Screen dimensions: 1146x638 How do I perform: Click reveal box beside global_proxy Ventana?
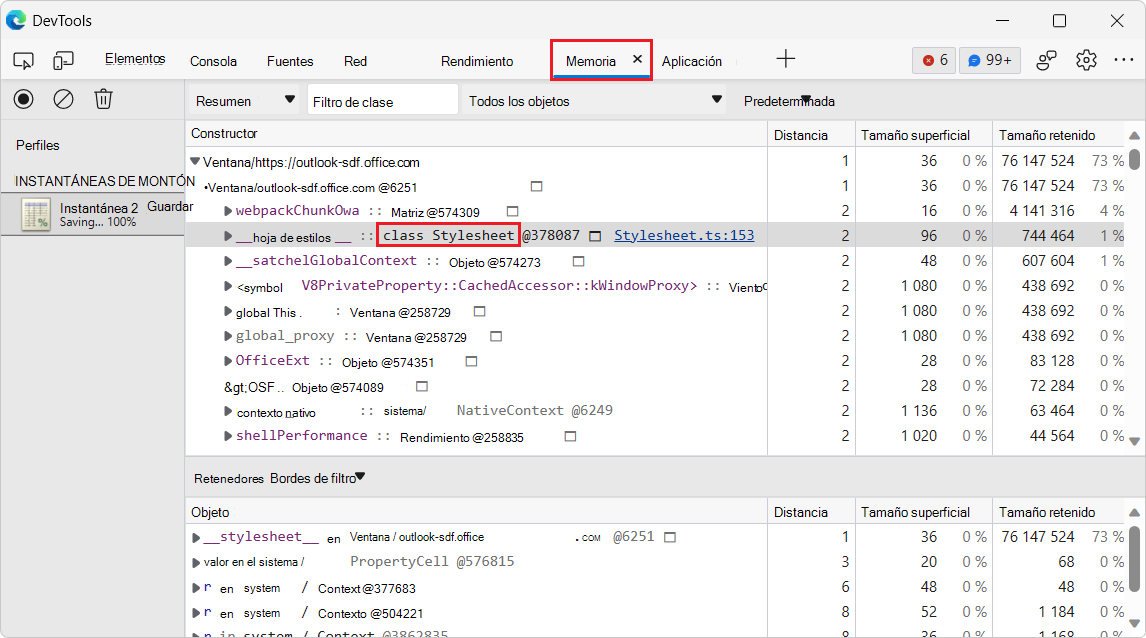tap(496, 336)
